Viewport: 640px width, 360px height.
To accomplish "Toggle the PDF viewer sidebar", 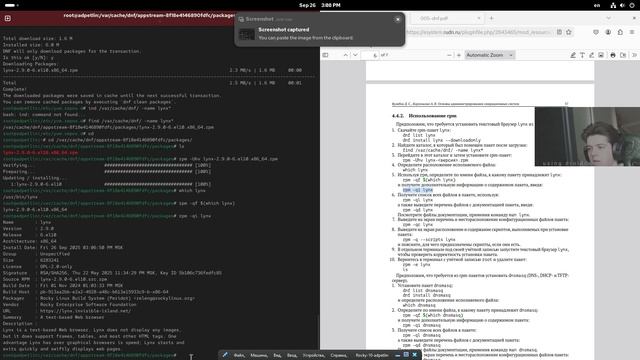I will tap(325, 55).
